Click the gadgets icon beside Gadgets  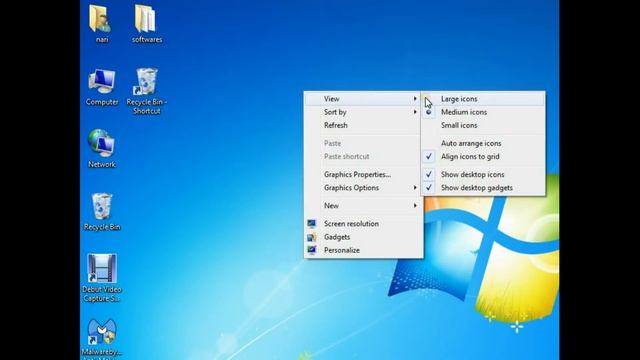[x=311, y=237]
